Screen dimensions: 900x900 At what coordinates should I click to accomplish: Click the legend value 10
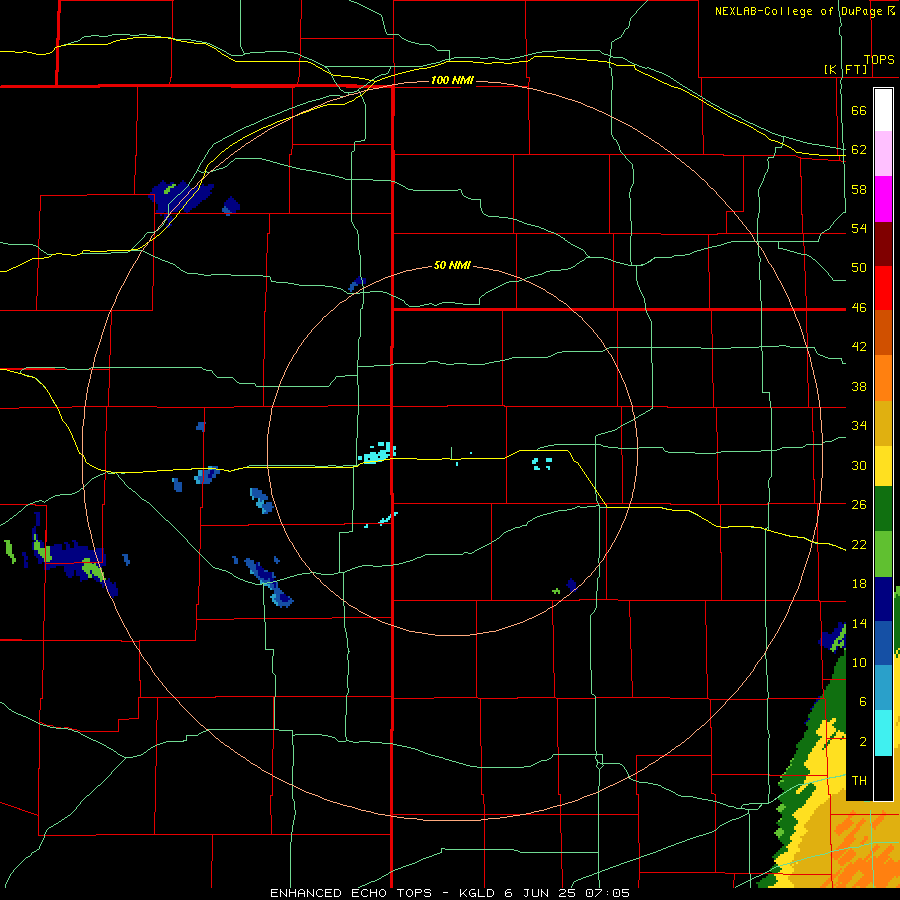[859, 662]
